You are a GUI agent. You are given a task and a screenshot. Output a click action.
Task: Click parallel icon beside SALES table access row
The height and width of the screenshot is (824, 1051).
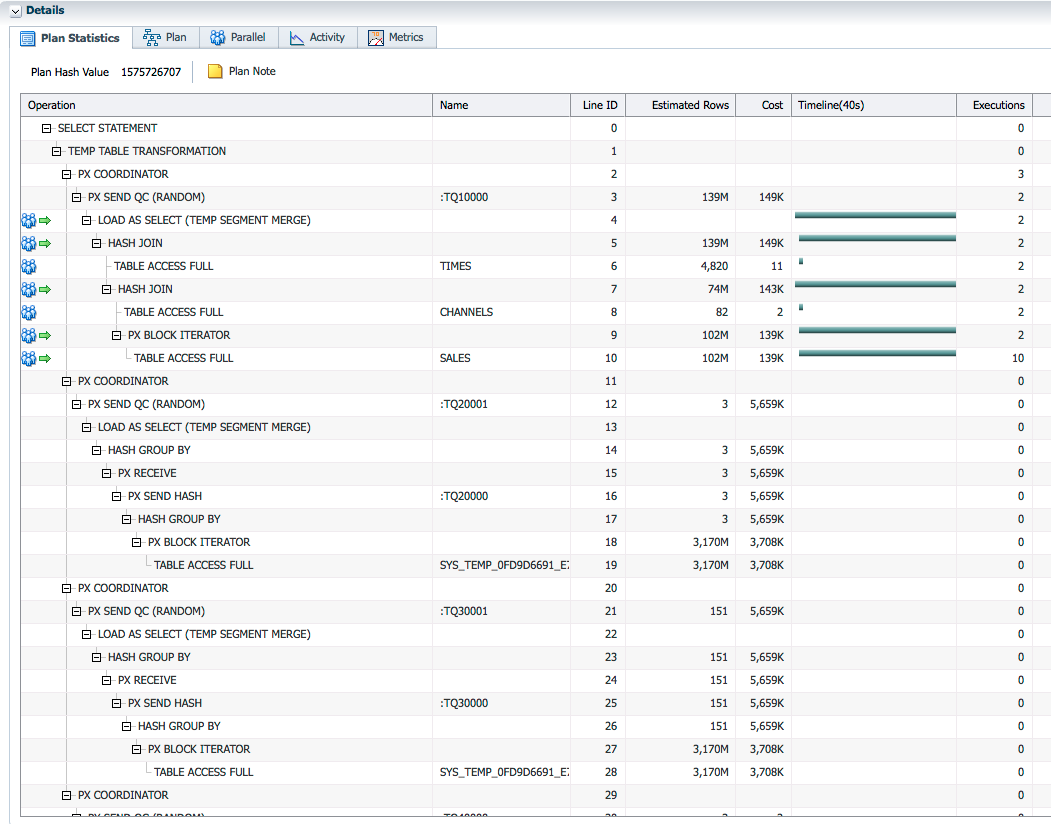28,359
